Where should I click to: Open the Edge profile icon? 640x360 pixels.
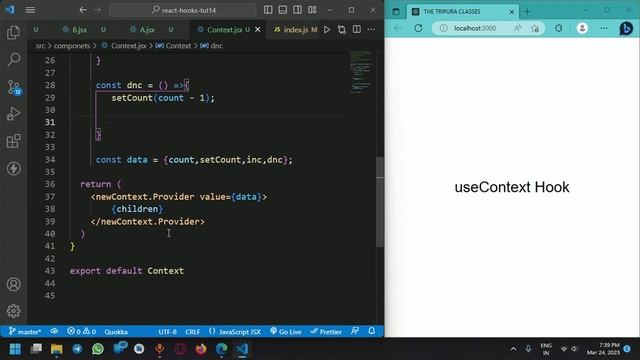(582, 28)
